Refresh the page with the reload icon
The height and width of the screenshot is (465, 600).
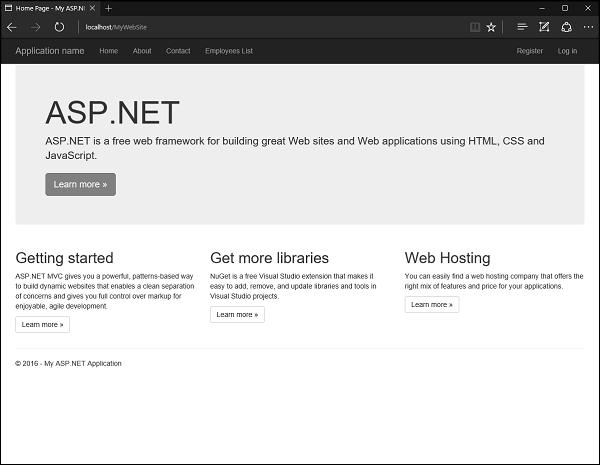click(x=59, y=27)
